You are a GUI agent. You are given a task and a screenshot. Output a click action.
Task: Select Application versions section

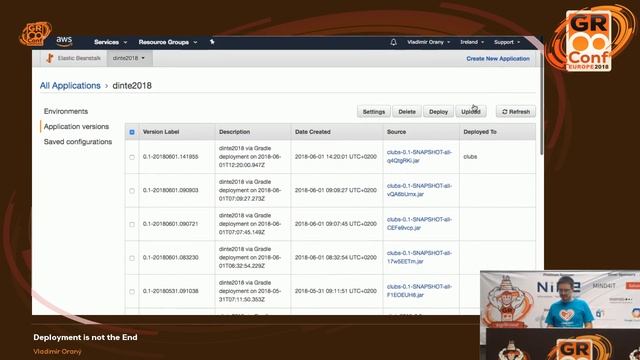pos(76,127)
